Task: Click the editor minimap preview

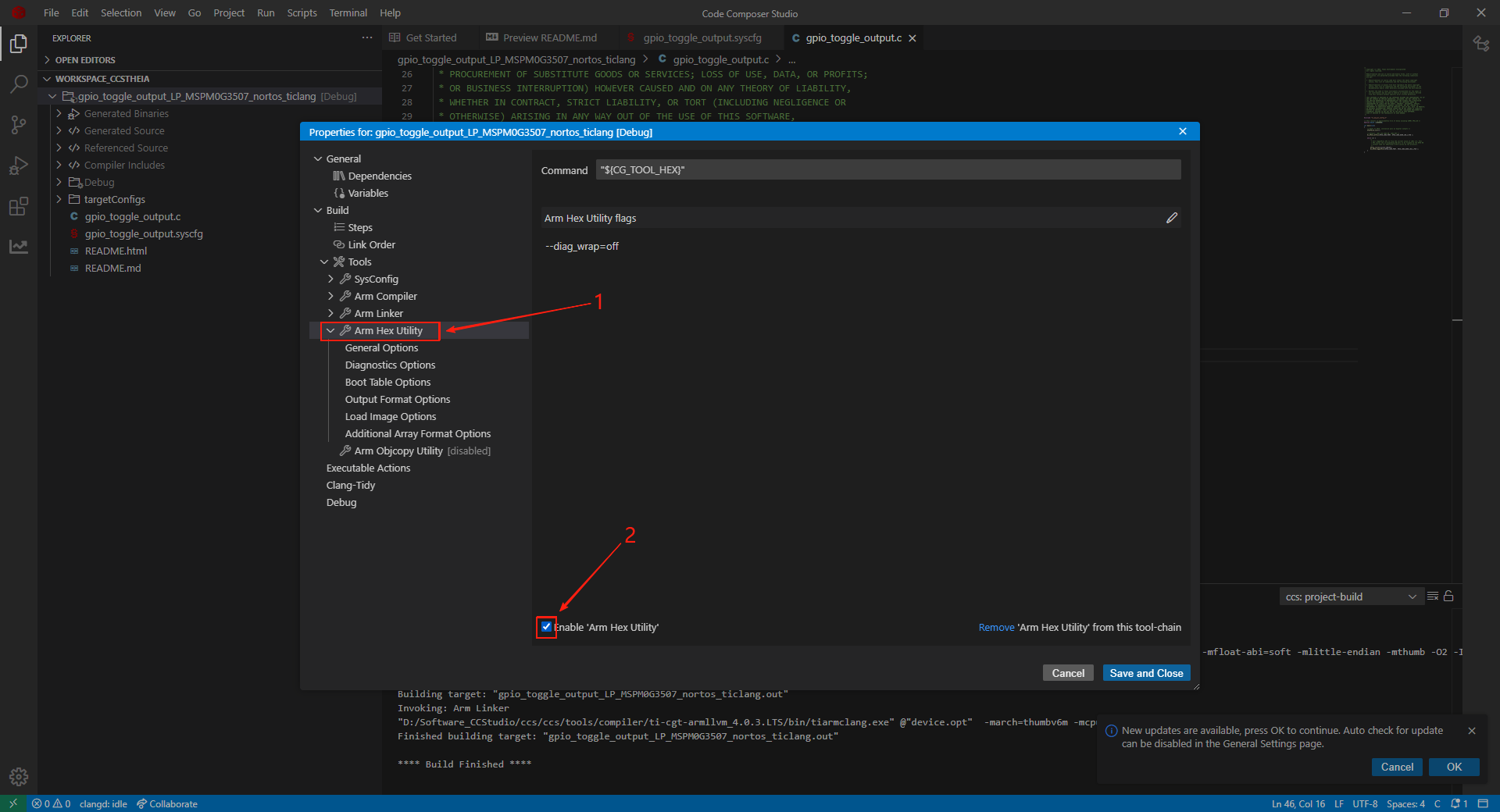Action: (1396, 109)
